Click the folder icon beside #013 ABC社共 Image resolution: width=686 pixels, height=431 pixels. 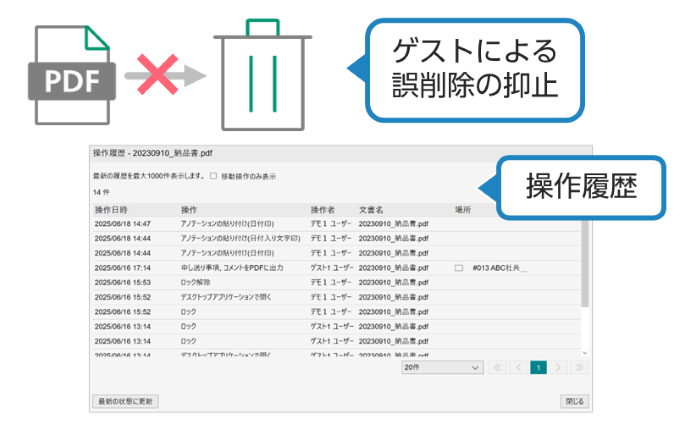pyautogui.click(x=458, y=268)
